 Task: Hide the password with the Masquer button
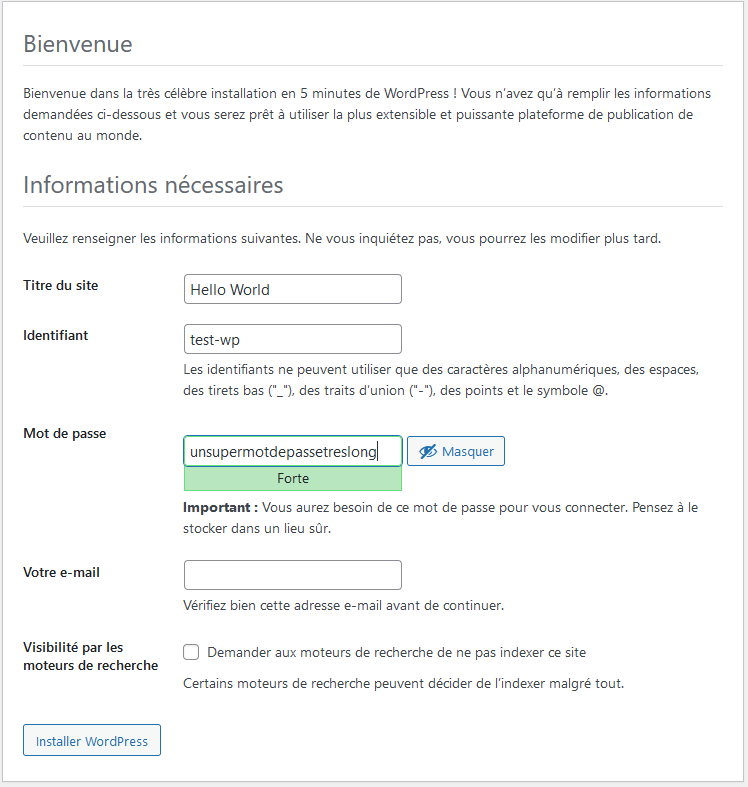[x=456, y=451]
